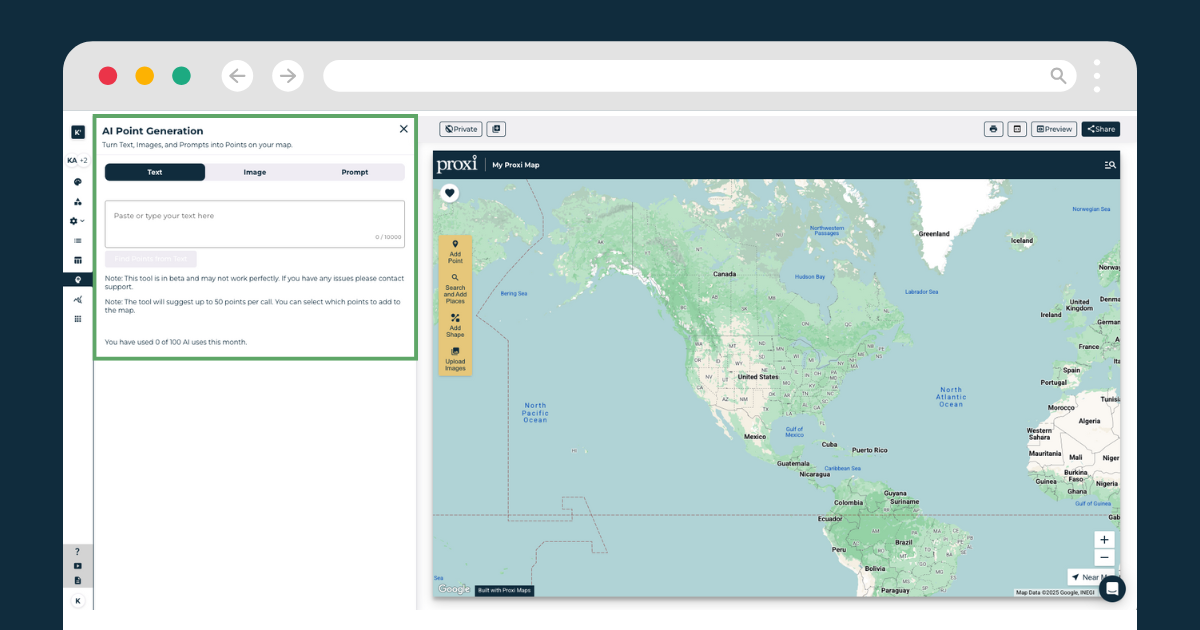Zoom out the map with minus button

1105,558
